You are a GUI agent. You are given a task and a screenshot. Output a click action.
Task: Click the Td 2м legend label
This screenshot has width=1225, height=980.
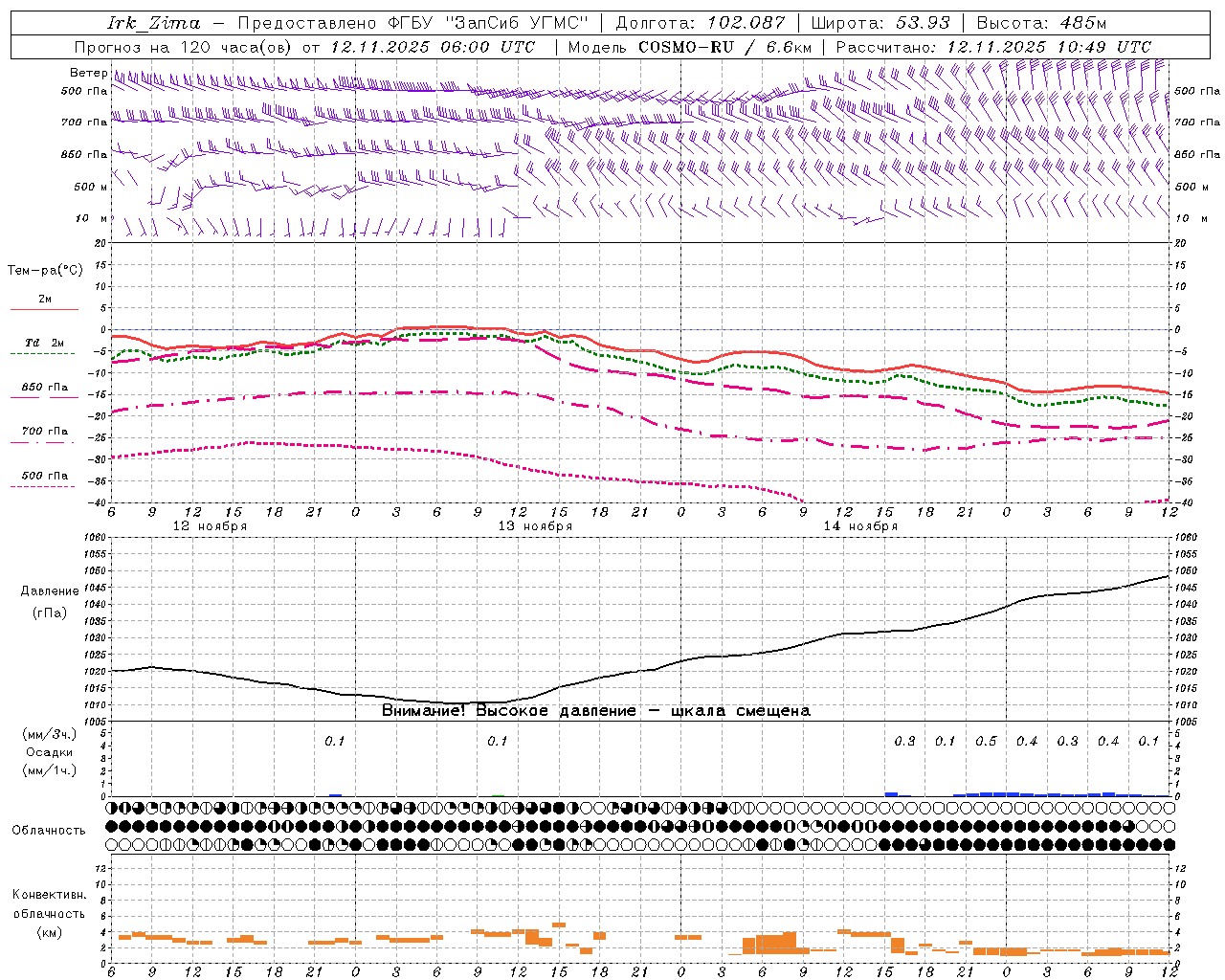(x=45, y=343)
